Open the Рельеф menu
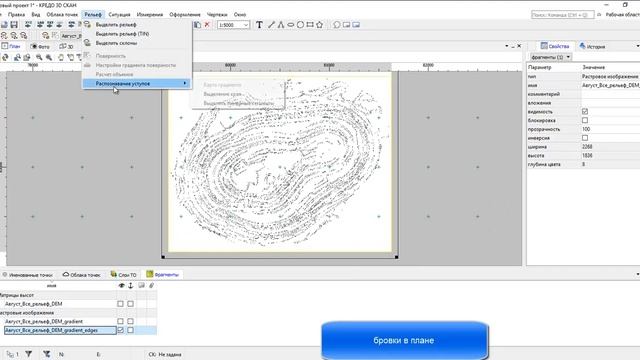 [x=93, y=14]
